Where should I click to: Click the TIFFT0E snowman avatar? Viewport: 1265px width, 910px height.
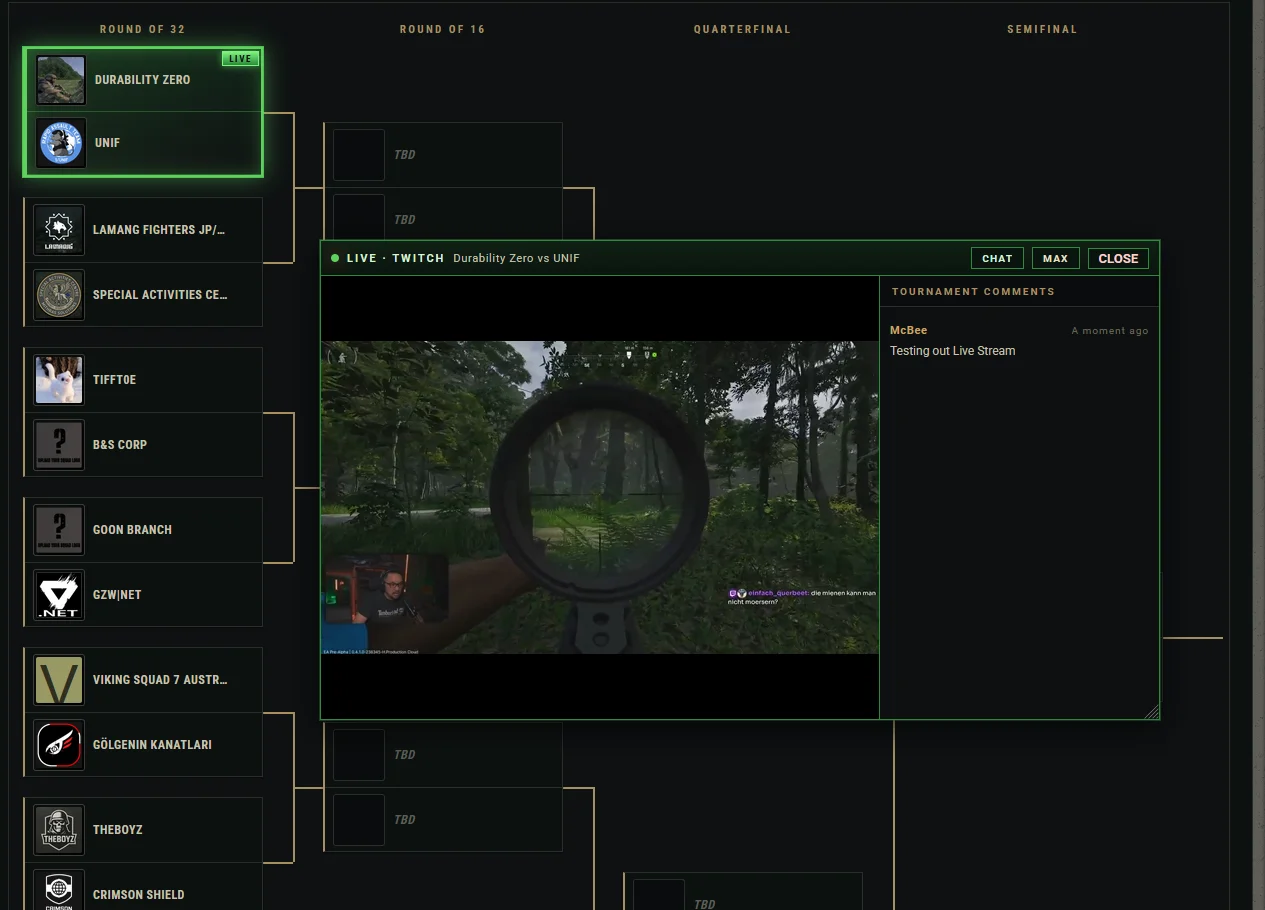(x=59, y=380)
